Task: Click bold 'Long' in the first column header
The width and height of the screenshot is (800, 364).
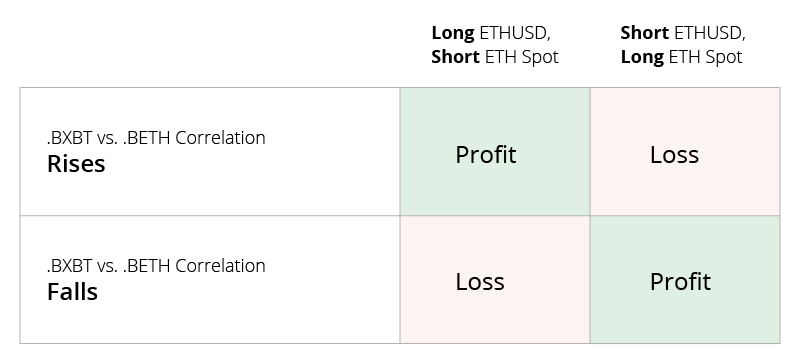Action: click(x=453, y=33)
